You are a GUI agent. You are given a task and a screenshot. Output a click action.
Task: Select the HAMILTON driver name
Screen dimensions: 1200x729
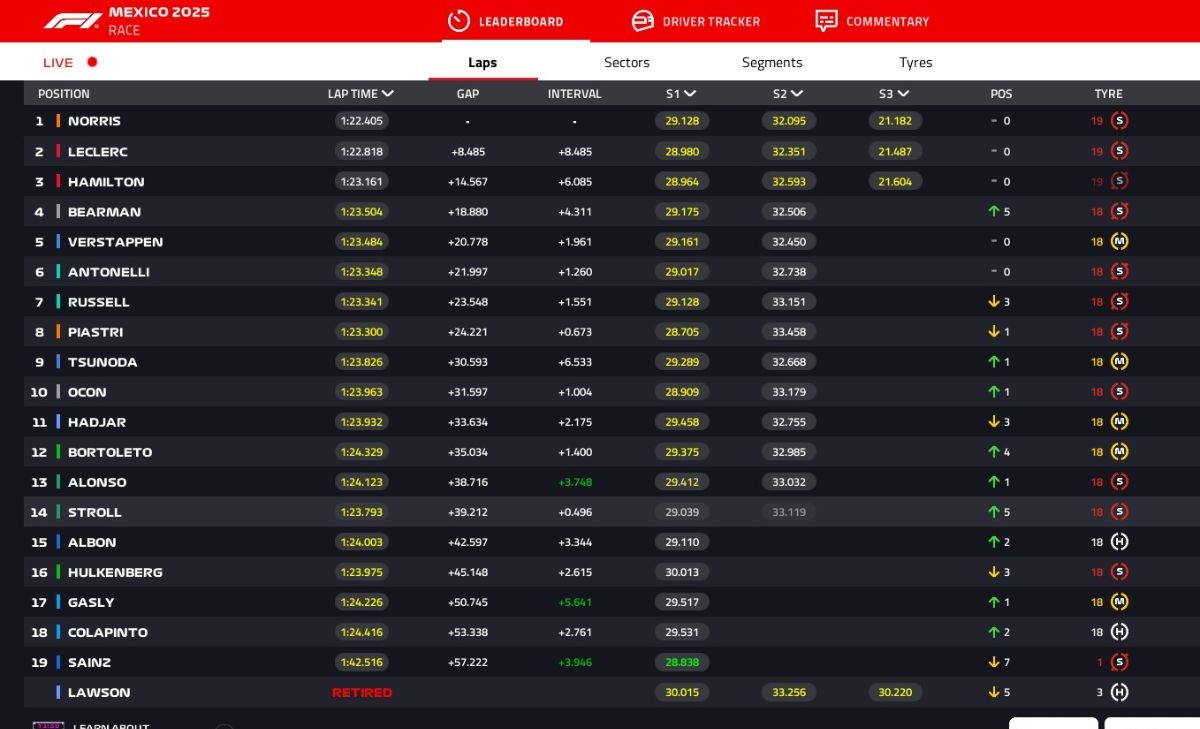pyautogui.click(x=106, y=182)
